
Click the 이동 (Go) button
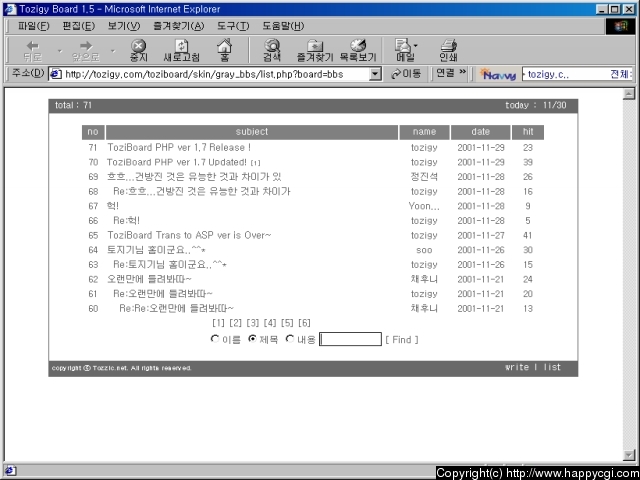(406, 74)
